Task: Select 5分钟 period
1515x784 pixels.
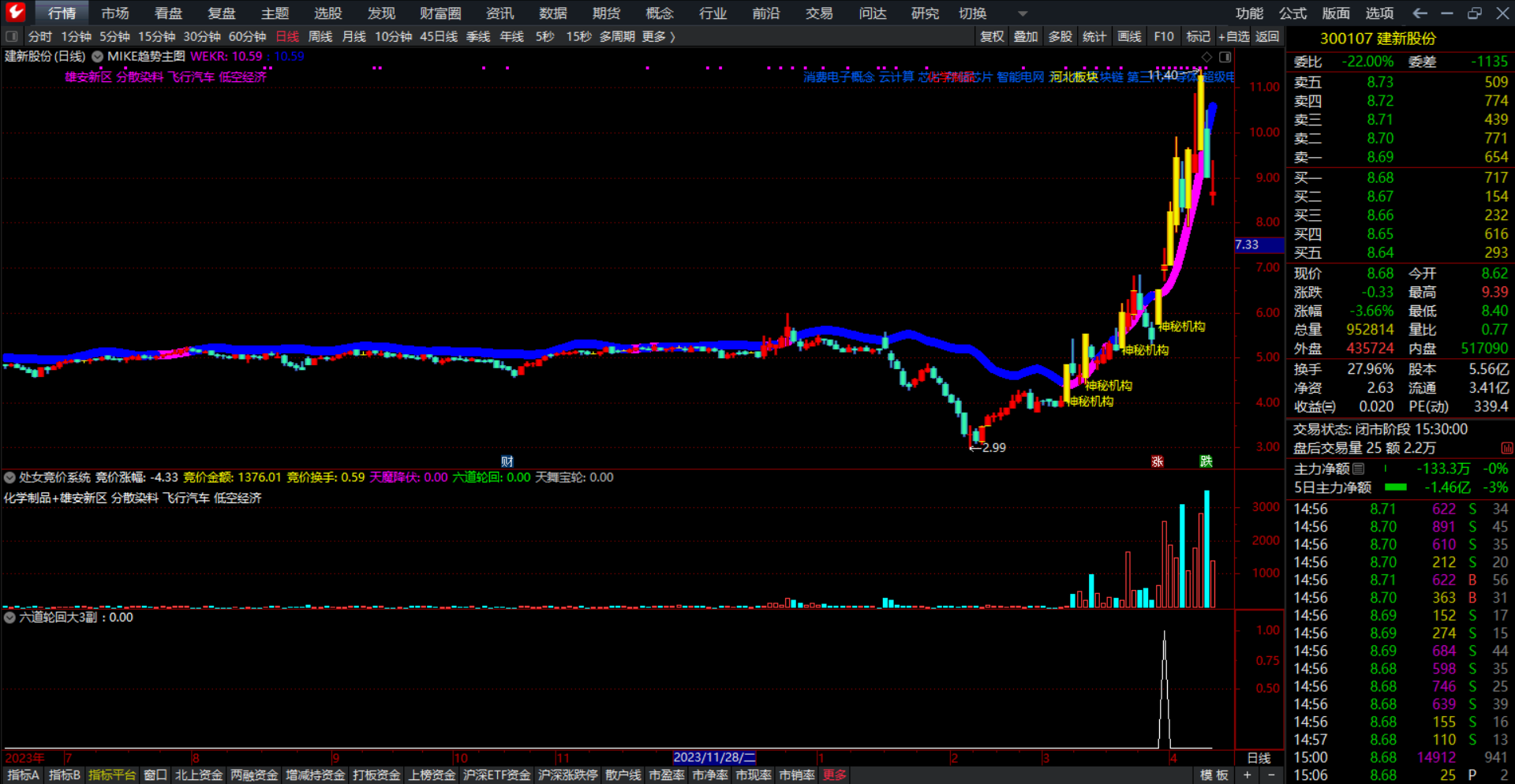Action: point(114,36)
